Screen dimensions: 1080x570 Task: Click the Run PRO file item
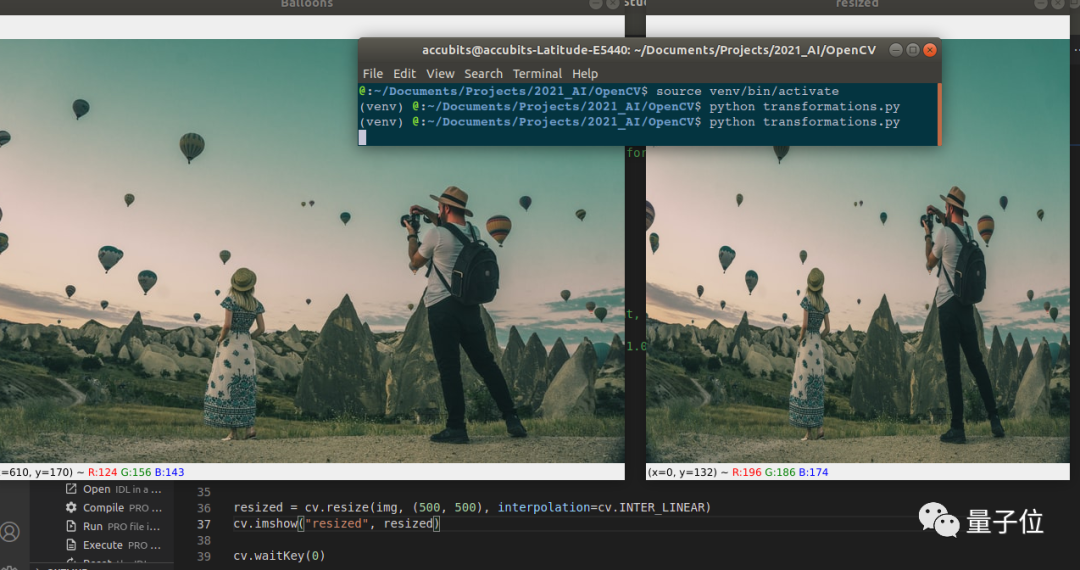pos(114,527)
